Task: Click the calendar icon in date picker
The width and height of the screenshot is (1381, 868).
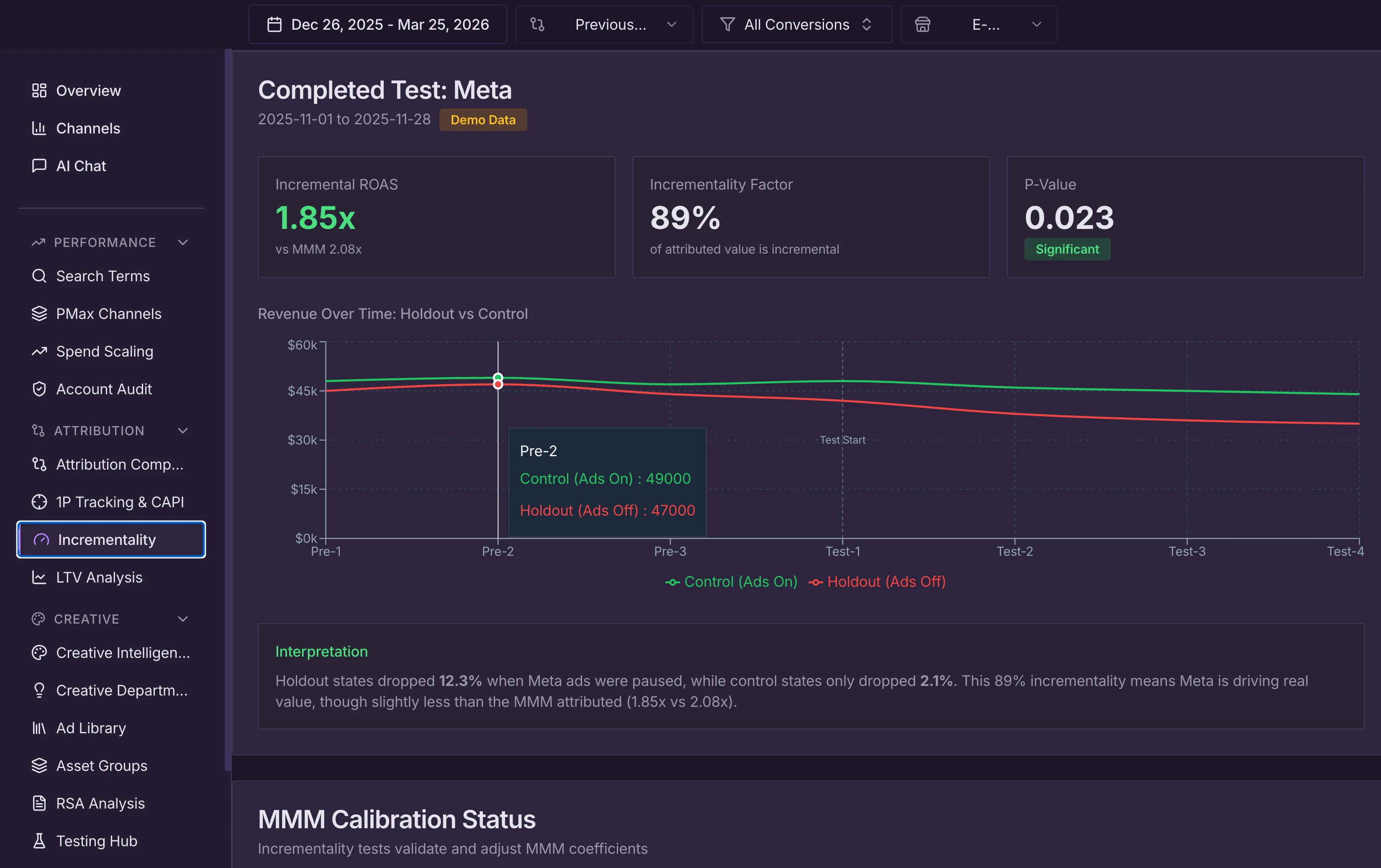Action: pyautogui.click(x=275, y=25)
